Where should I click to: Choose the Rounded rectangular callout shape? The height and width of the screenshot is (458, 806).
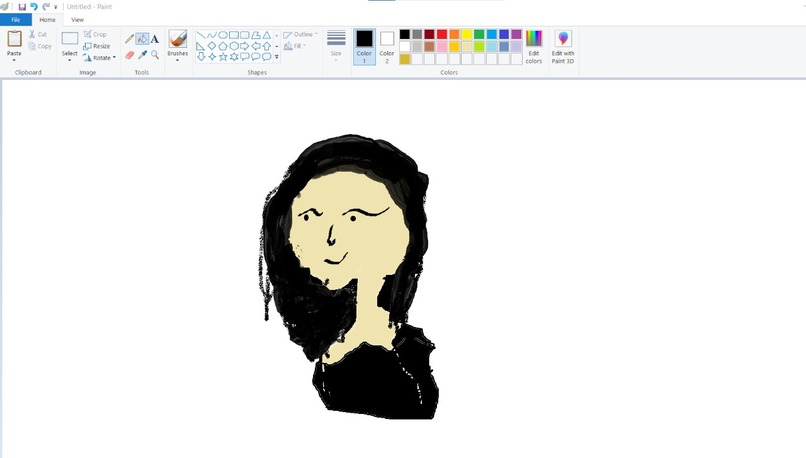click(x=245, y=57)
